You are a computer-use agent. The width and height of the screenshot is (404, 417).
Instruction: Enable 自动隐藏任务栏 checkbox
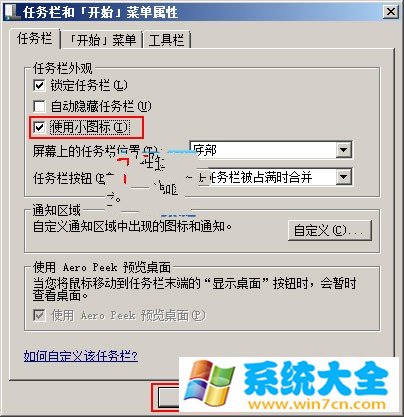pyautogui.click(x=39, y=106)
